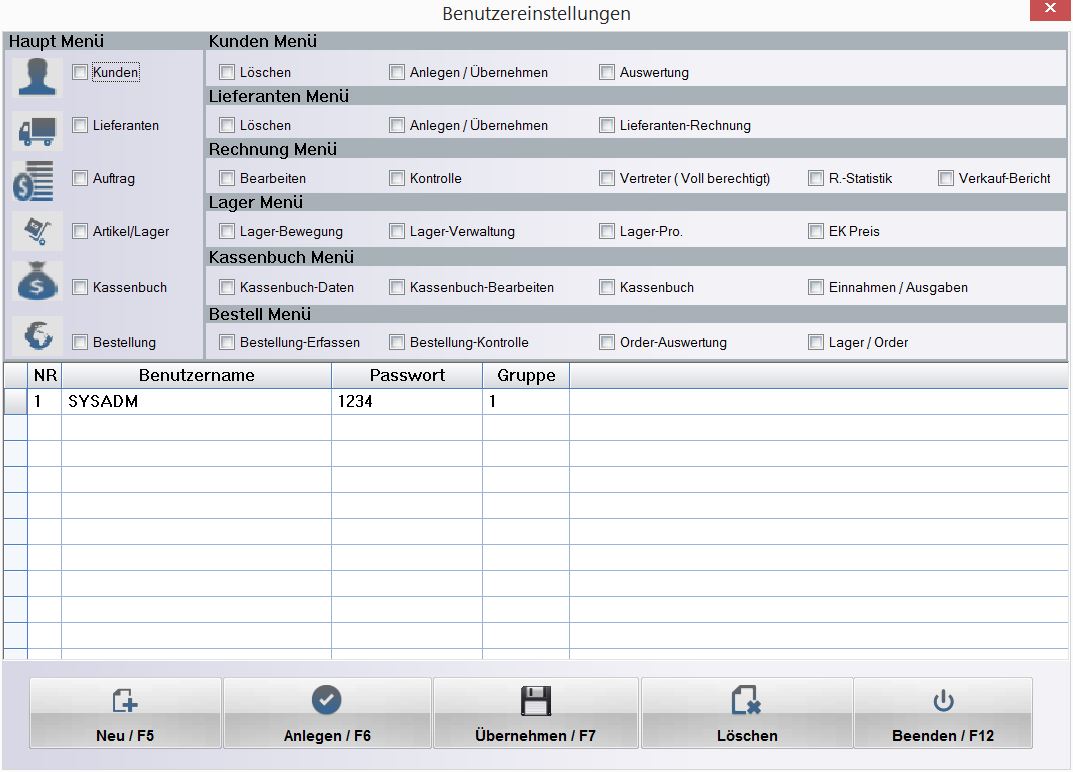Click the Passwort cell showing 1234
The width and height of the screenshot is (1073, 772).
[x=406, y=401]
